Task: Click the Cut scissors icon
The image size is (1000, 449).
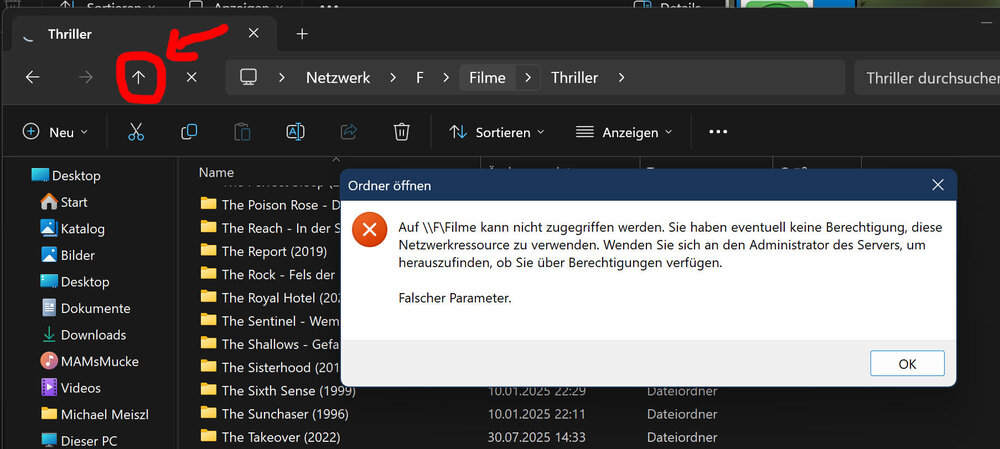Action: point(136,132)
